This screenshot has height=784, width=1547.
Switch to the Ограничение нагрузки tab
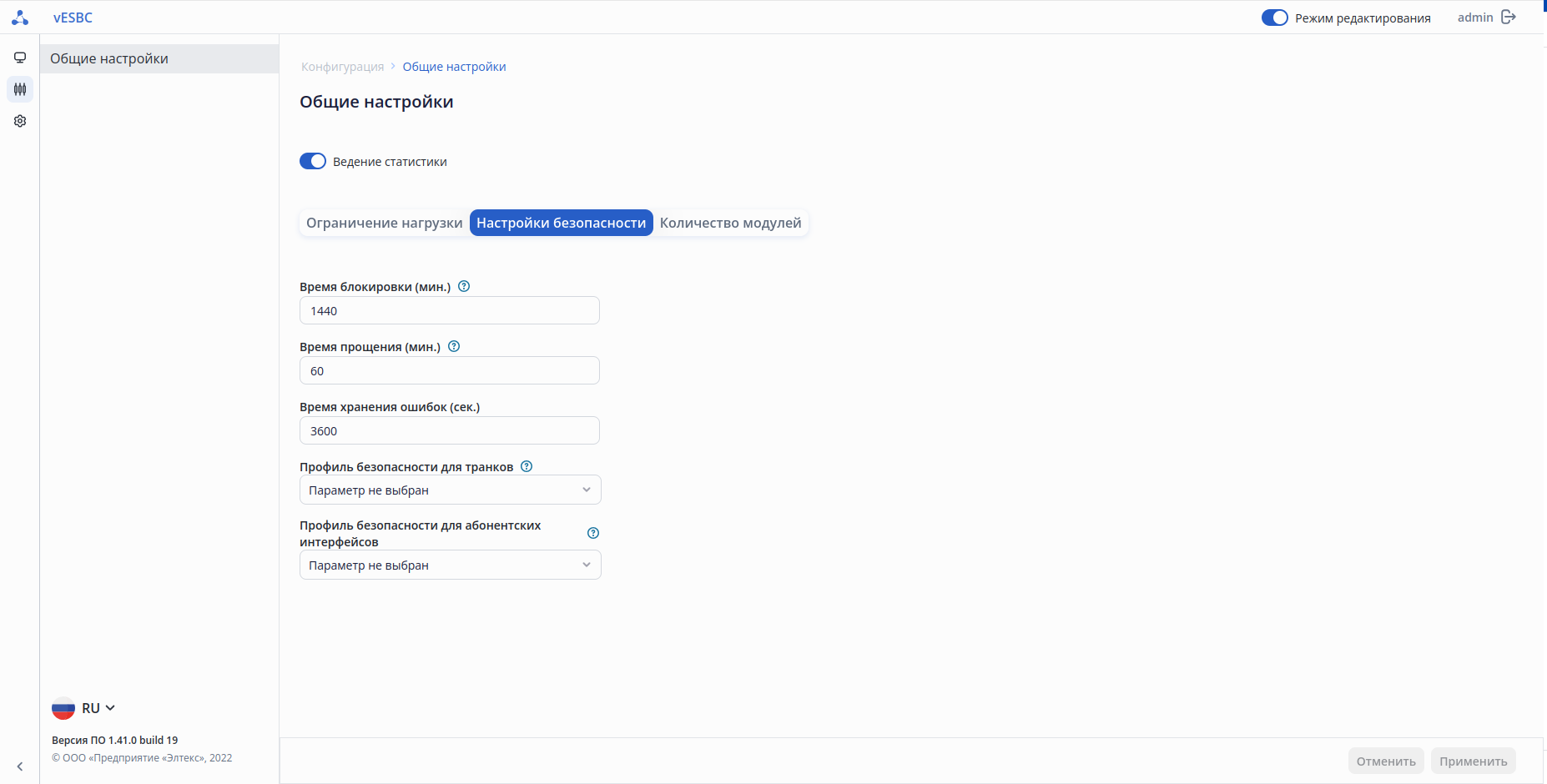click(384, 223)
